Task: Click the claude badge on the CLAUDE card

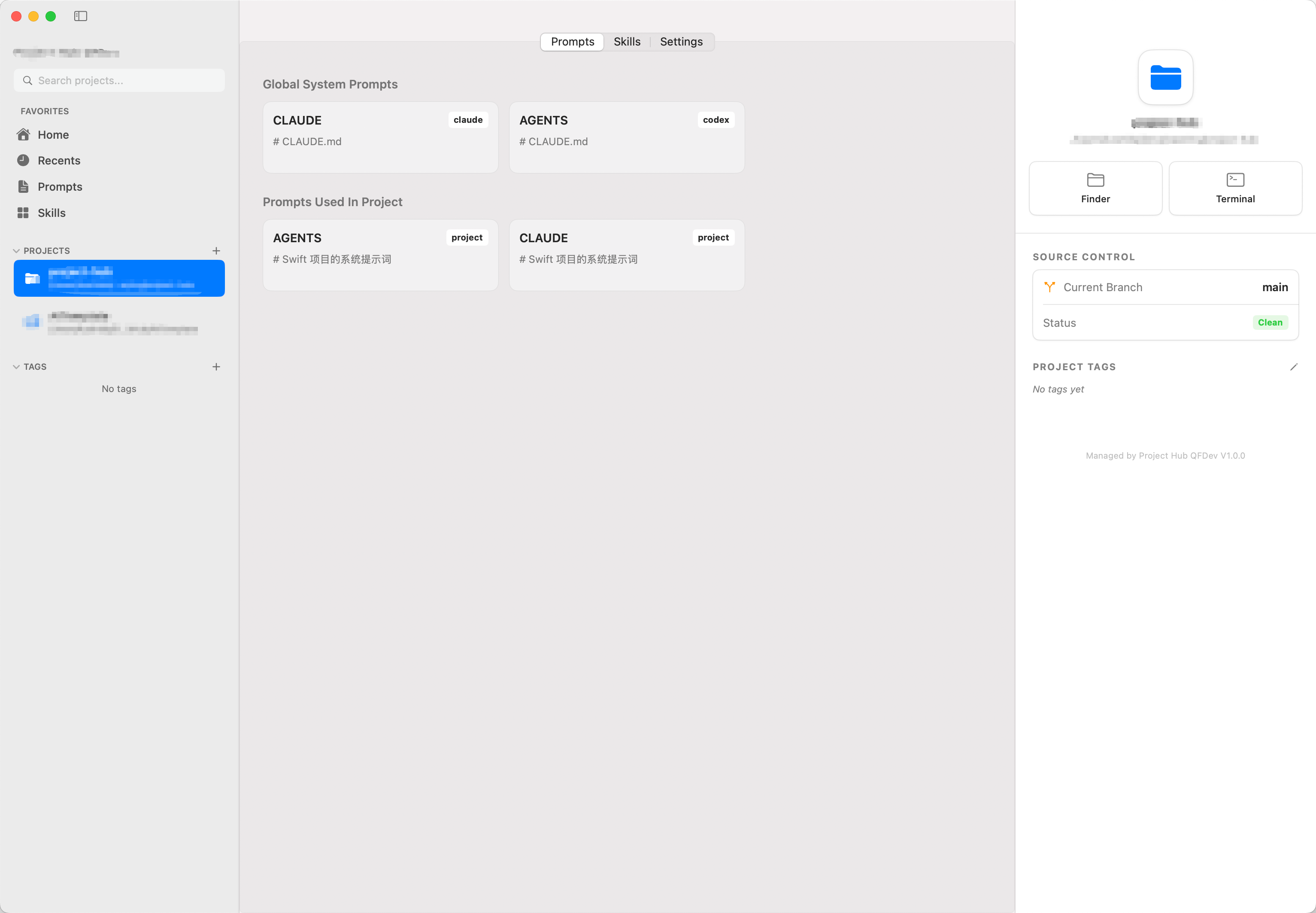Action: pyautogui.click(x=467, y=119)
